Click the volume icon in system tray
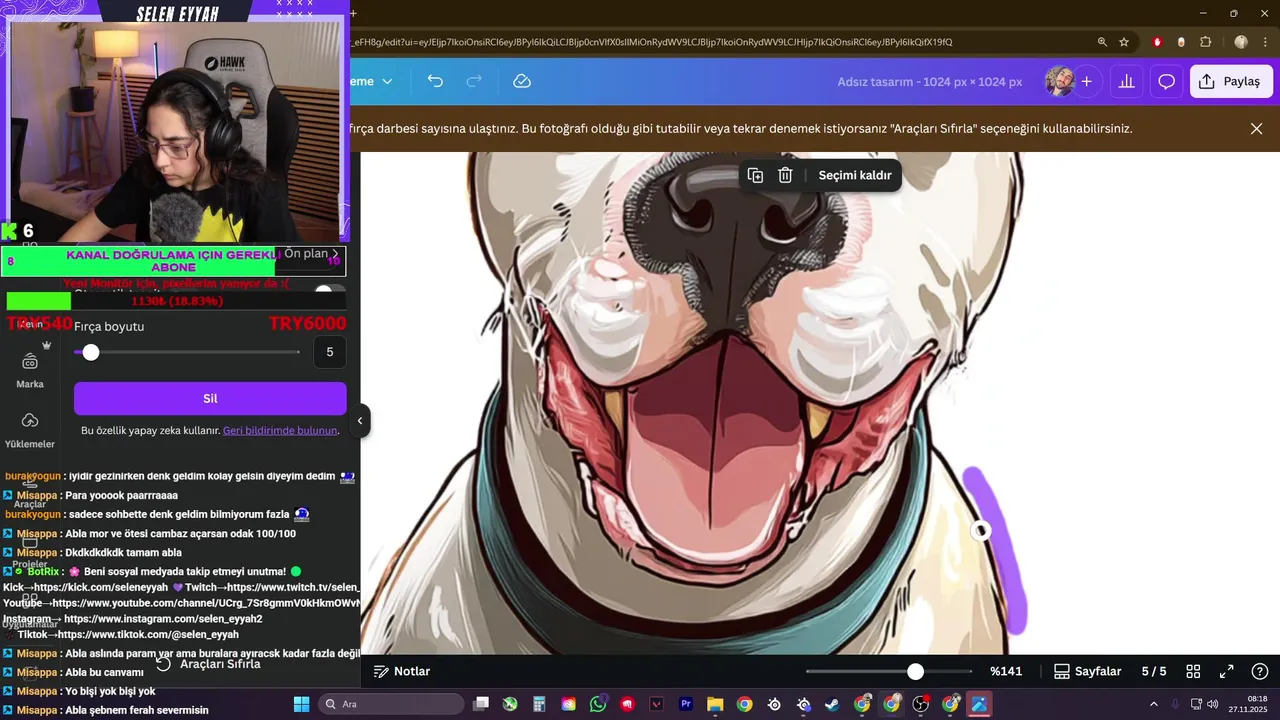1280x720 pixels. pos(1212,704)
